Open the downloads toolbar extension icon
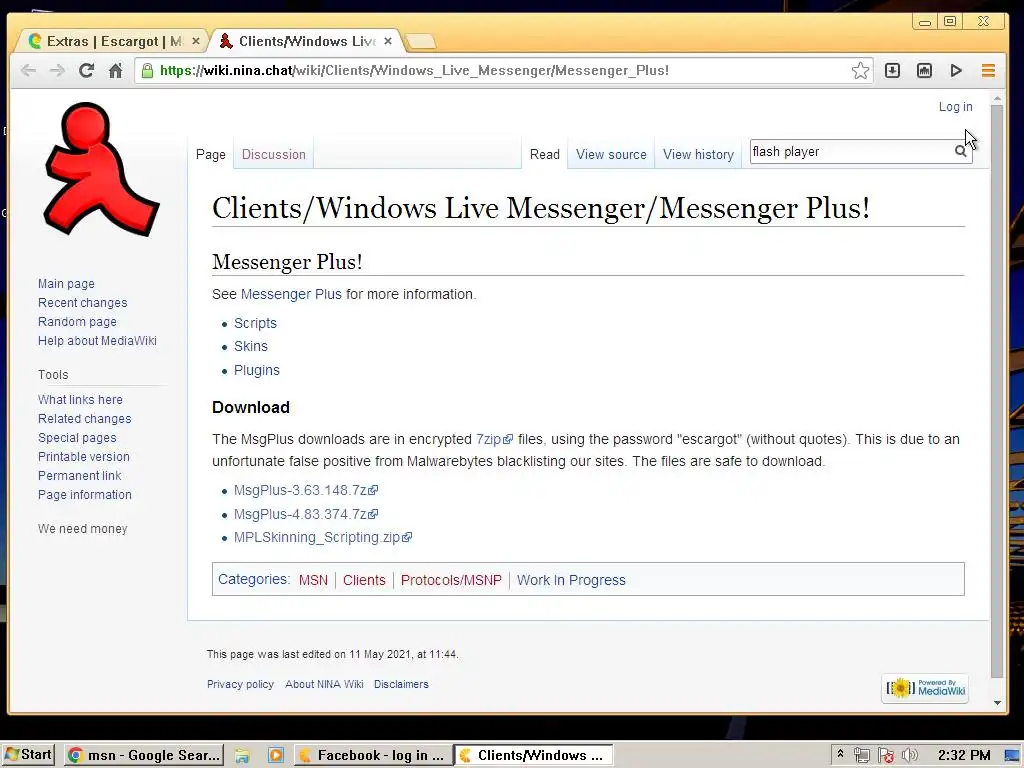Viewport: 1024px width, 768px height. point(892,71)
